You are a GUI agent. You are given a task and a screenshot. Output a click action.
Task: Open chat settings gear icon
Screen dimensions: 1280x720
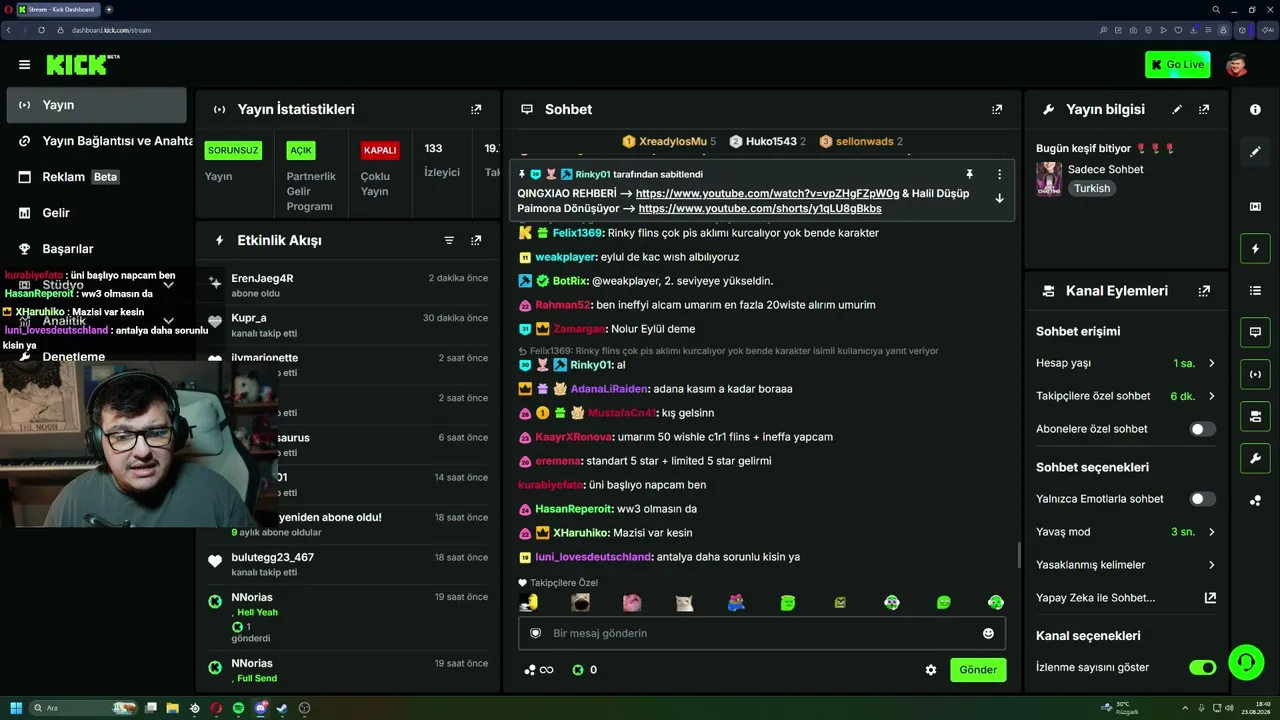pyautogui.click(x=931, y=670)
